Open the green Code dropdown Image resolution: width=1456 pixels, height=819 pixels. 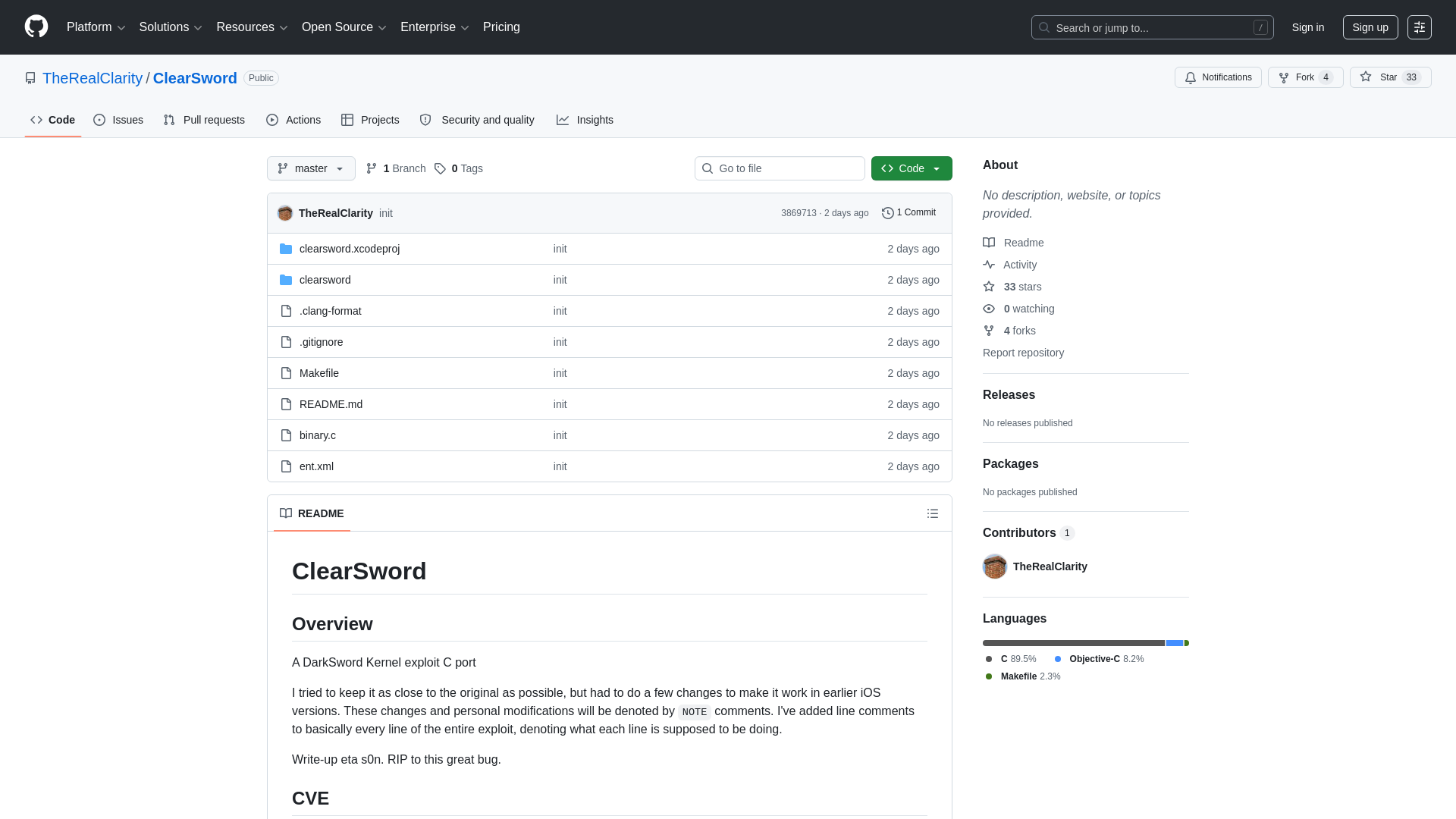click(912, 168)
